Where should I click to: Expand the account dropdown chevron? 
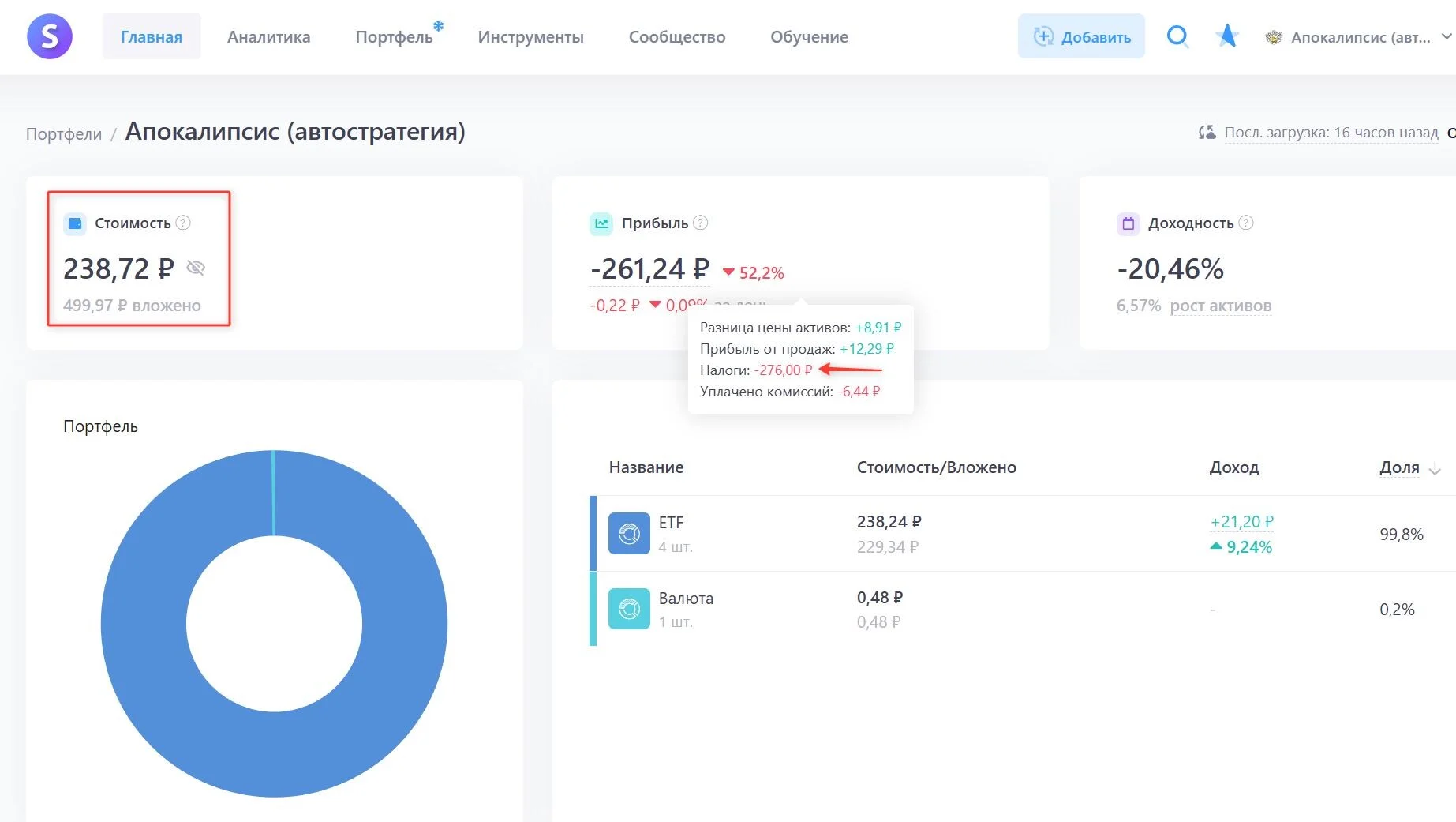pyautogui.click(x=1447, y=36)
